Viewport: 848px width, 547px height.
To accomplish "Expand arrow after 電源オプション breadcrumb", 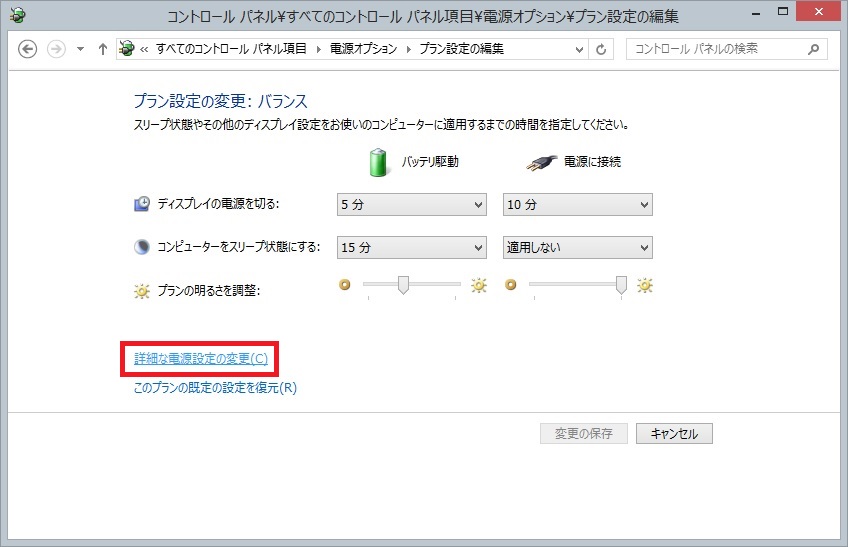I will pyautogui.click(x=408, y=49).
